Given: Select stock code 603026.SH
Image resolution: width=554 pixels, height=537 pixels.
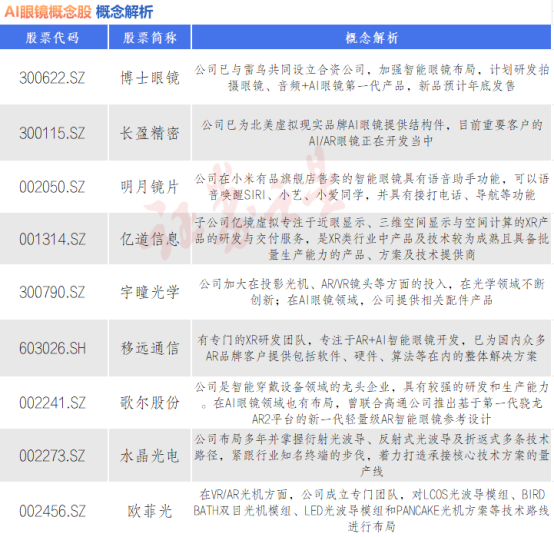Looking at the screenshot, I should (52, 348).
